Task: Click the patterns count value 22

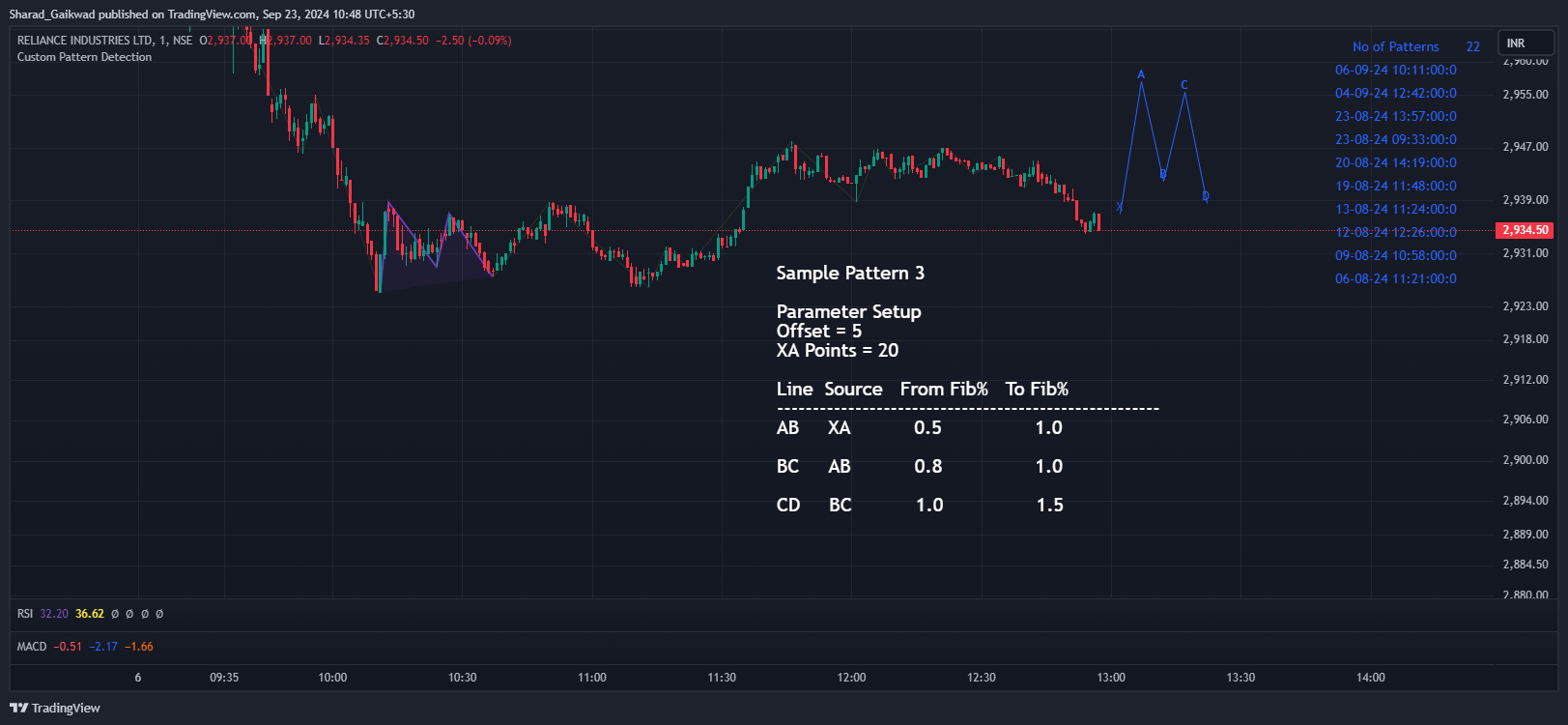Action: pos(1472,46)
